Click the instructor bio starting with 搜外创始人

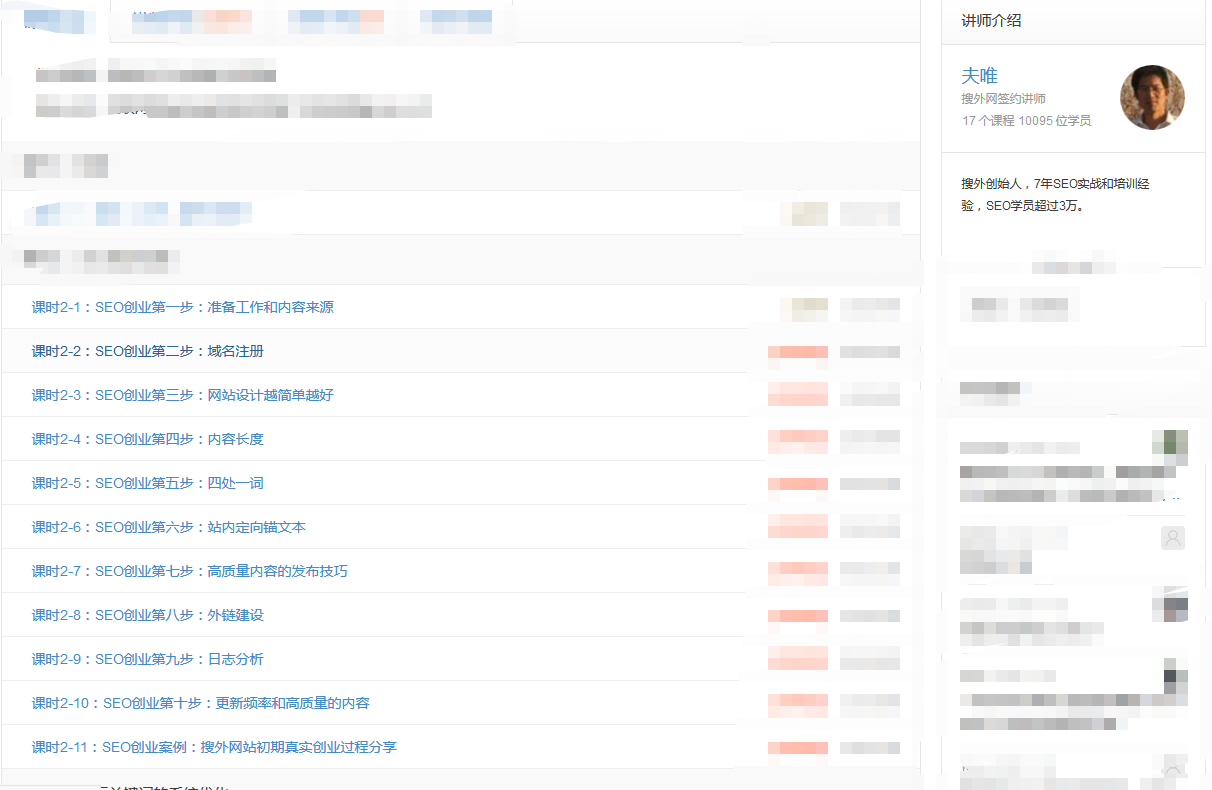pos(1055,195)
